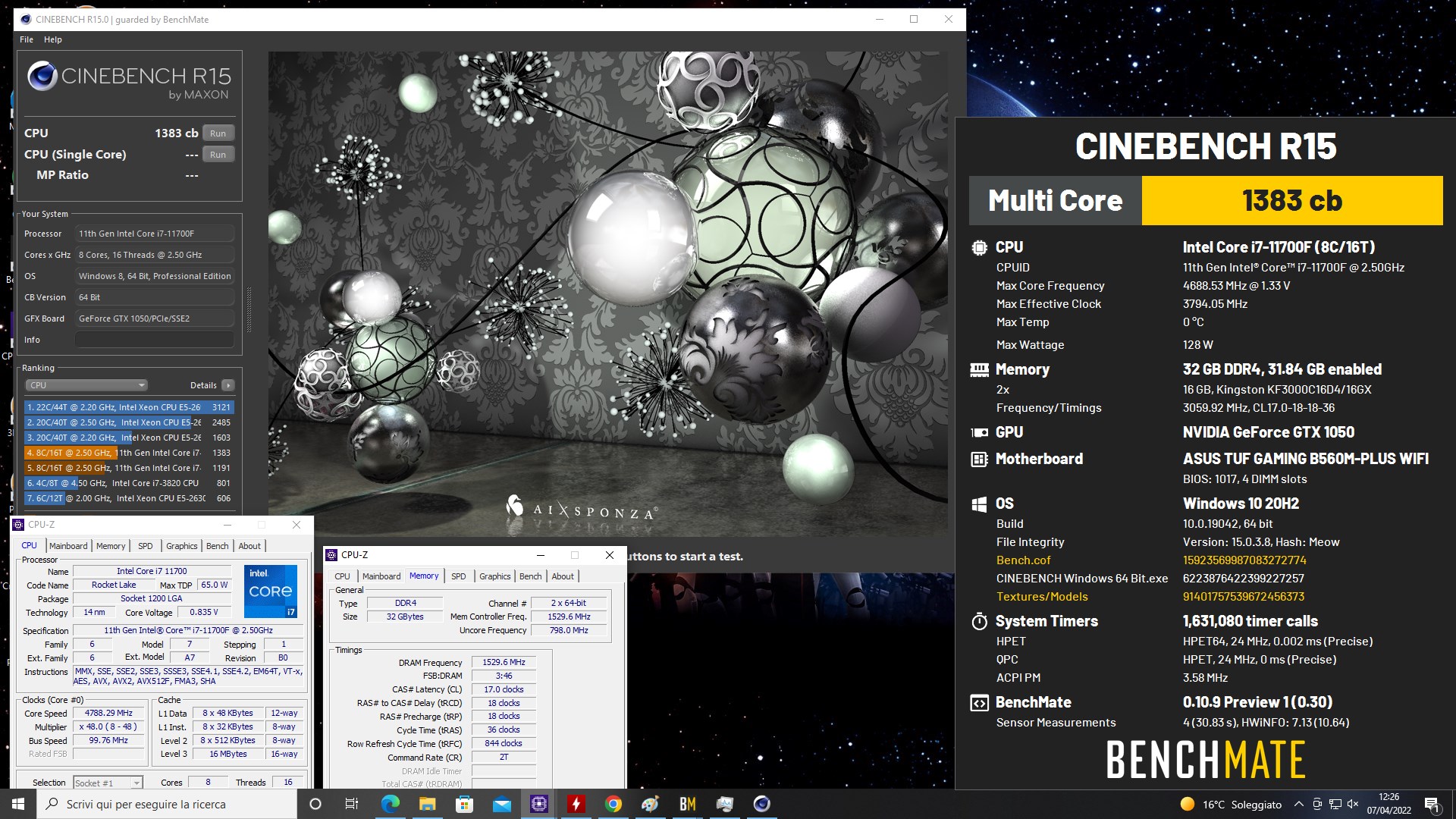Minimize the right CPU-Z Memory window
Image resolution: width=1456 pixels, height=819 pixels.
(x=541, y=555)
